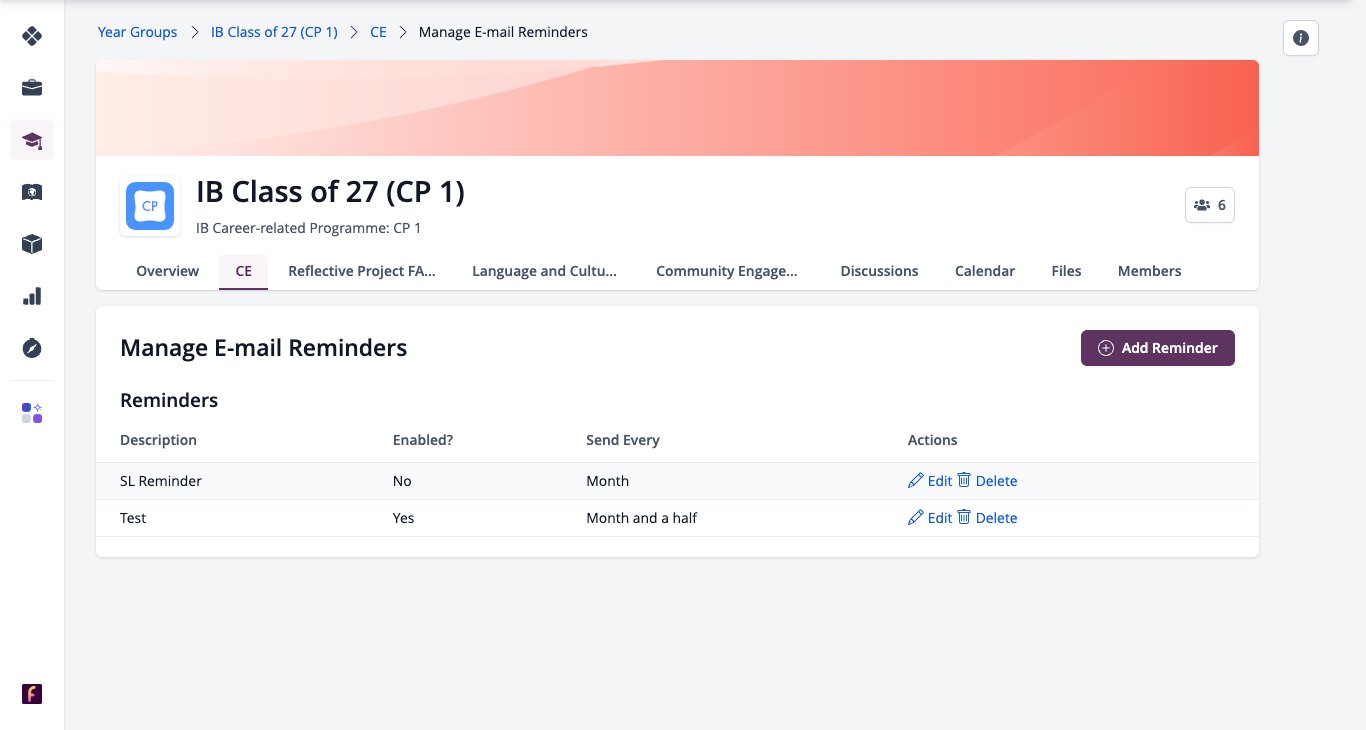
Task: Click the 'IB Career-related Programme: CP 1' subtitle
Action: point(309,228)
